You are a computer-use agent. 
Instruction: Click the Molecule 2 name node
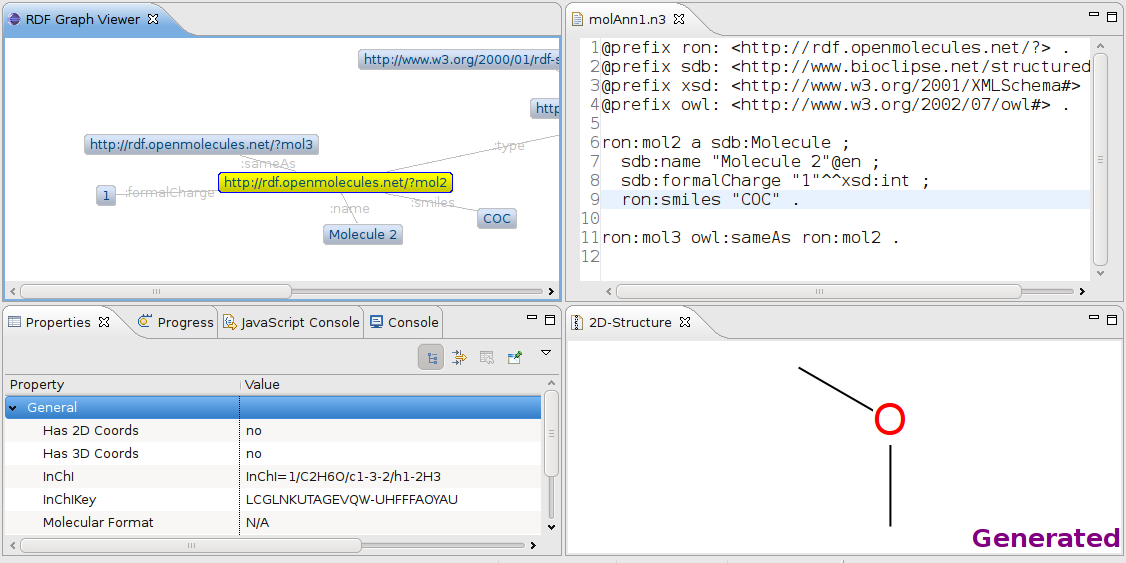(363, 235)
